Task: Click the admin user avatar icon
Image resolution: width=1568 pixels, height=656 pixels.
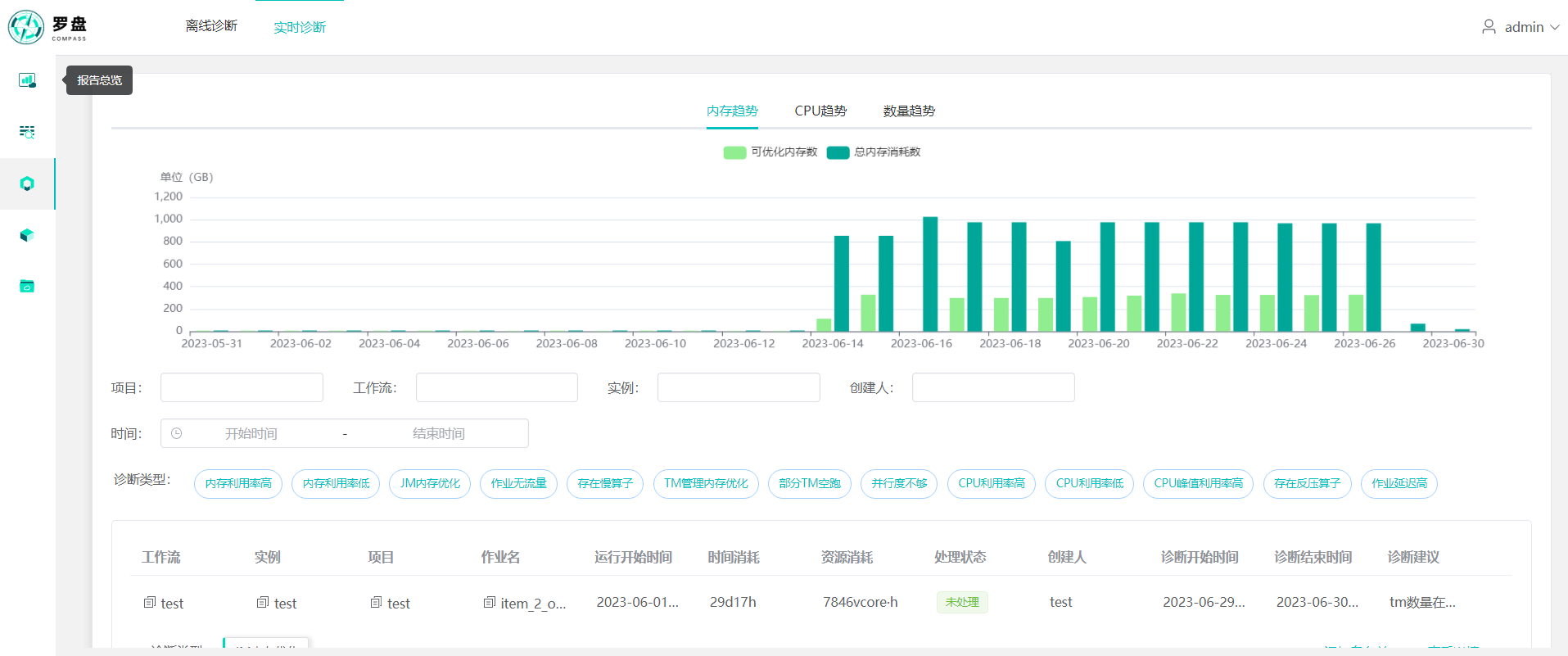Action: click(1489, 27)
